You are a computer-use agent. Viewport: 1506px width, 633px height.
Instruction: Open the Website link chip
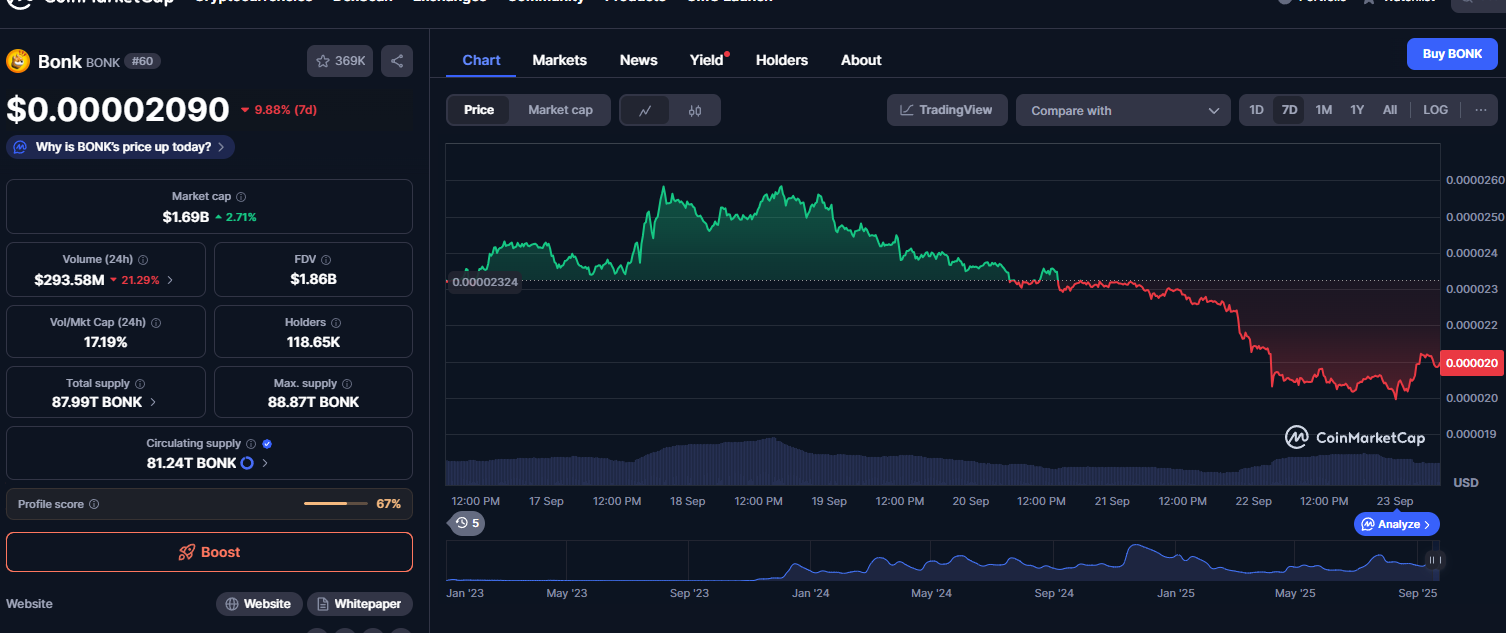(x=259, y=604)
